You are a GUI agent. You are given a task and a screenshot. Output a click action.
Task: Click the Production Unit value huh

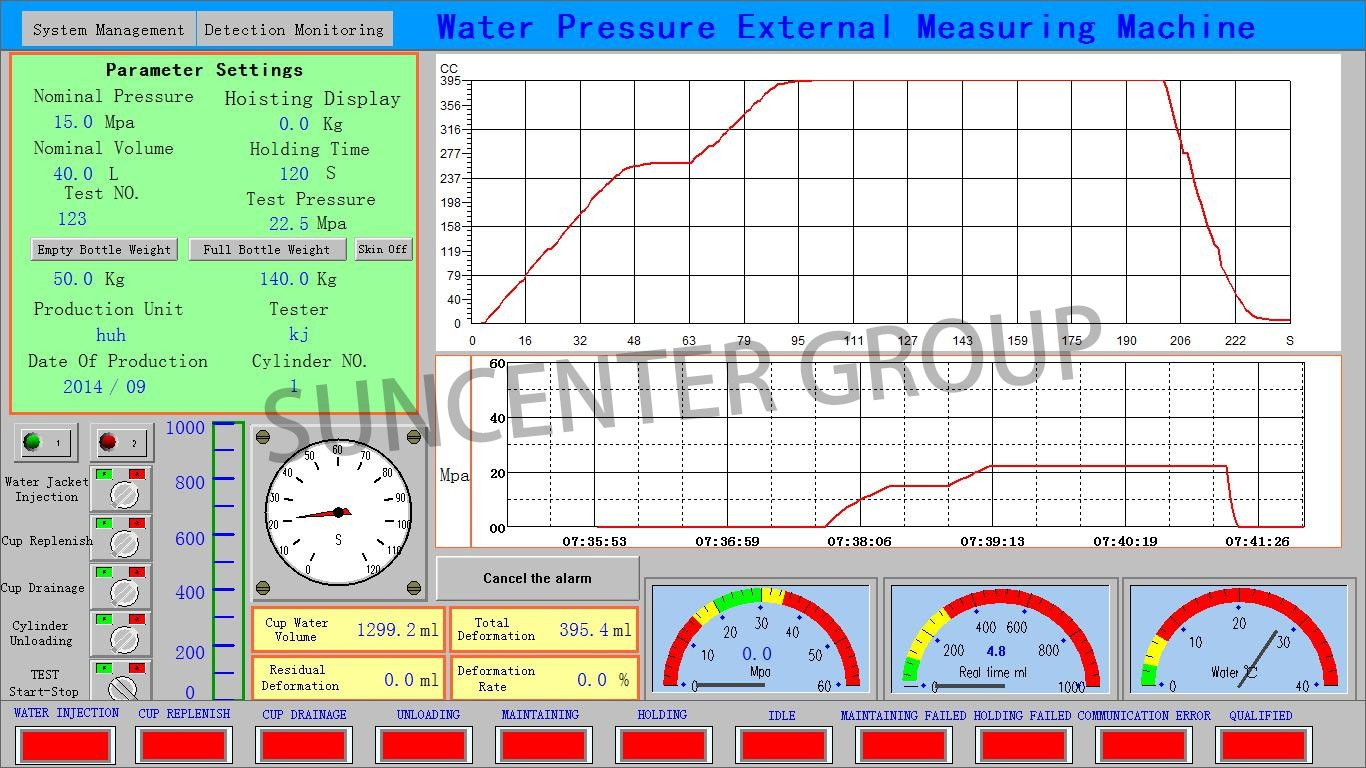(x=111, y=335)
